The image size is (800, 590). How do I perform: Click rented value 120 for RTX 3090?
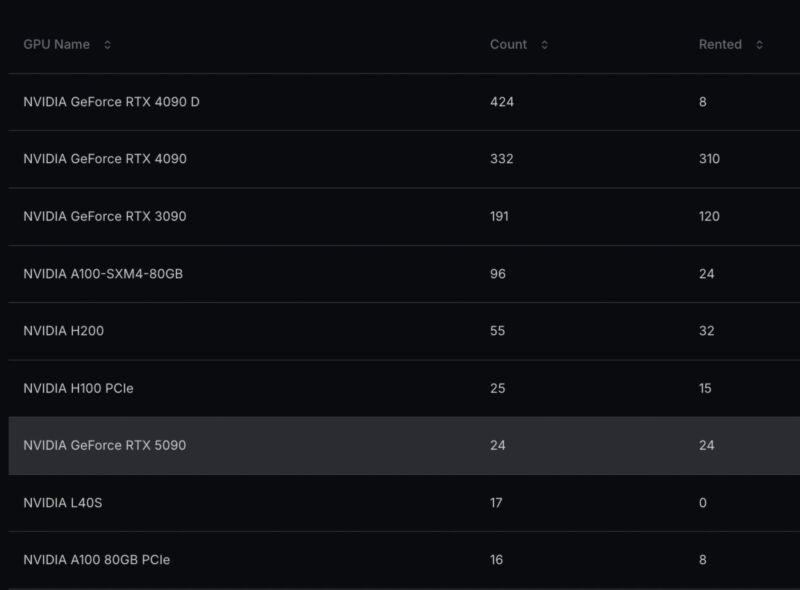click(709, 216)
